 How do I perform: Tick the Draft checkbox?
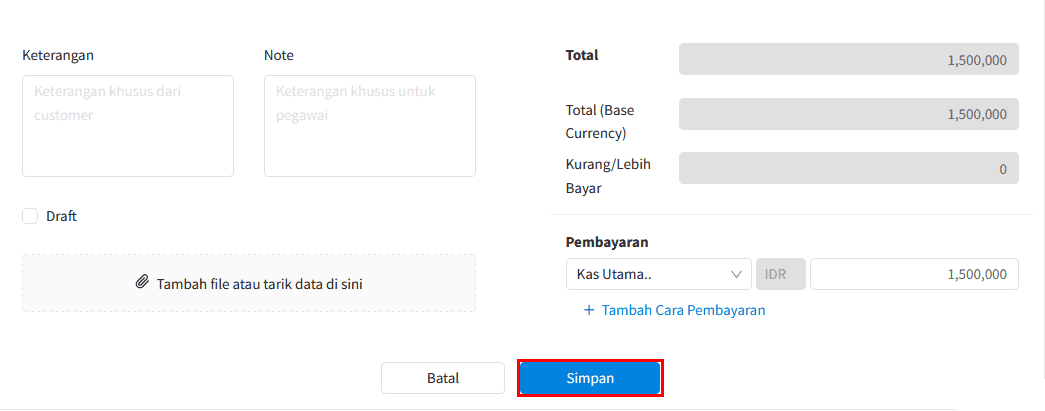coord(30,216)
